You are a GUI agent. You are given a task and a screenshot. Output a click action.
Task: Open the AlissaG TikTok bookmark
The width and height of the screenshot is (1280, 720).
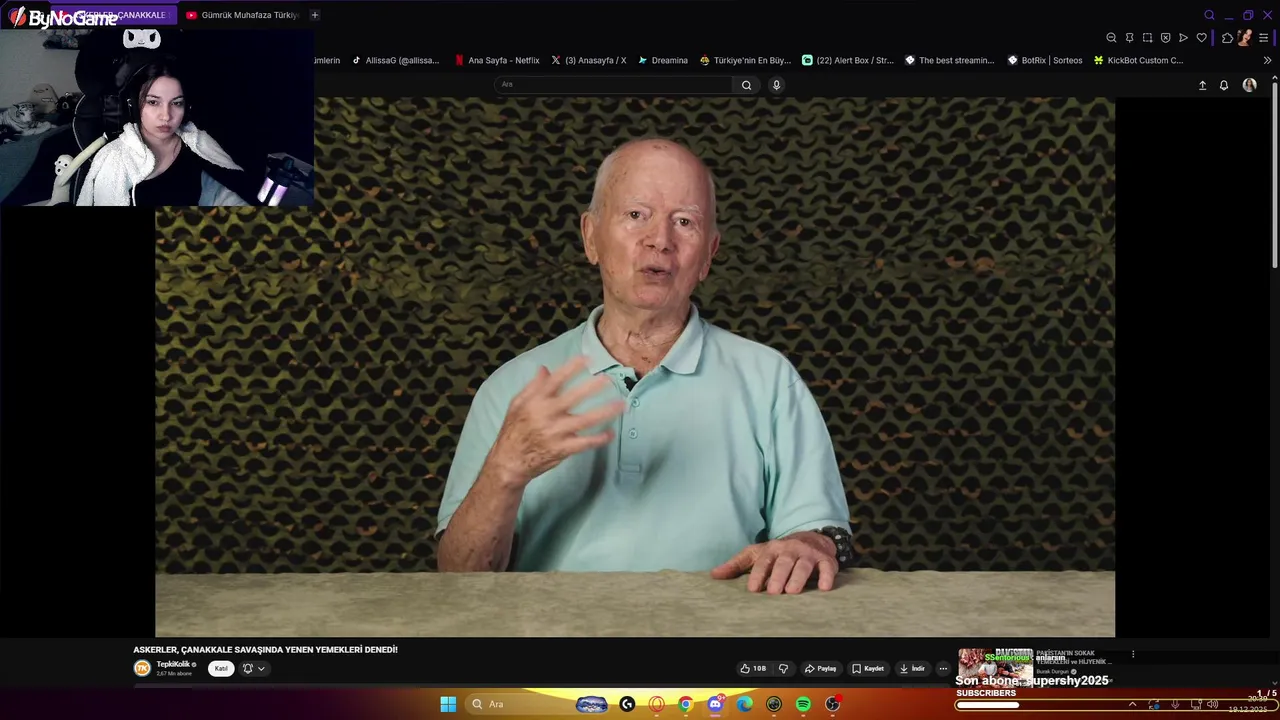pos(396,60)
